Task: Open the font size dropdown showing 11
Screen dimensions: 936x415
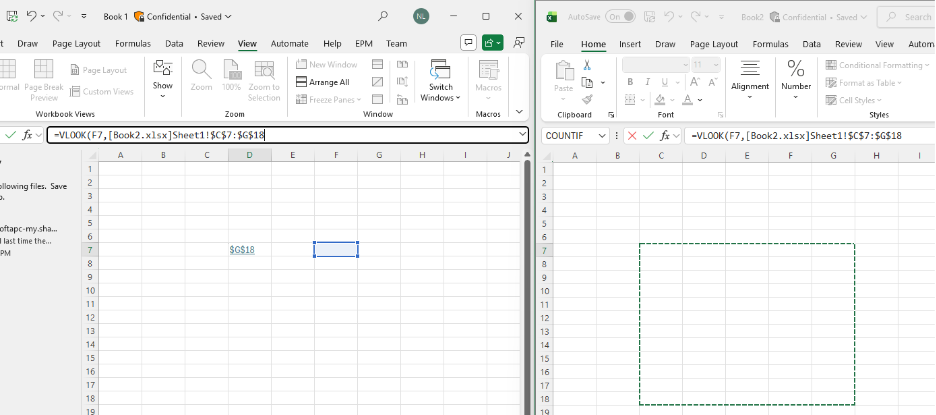Action: point(716,64)
